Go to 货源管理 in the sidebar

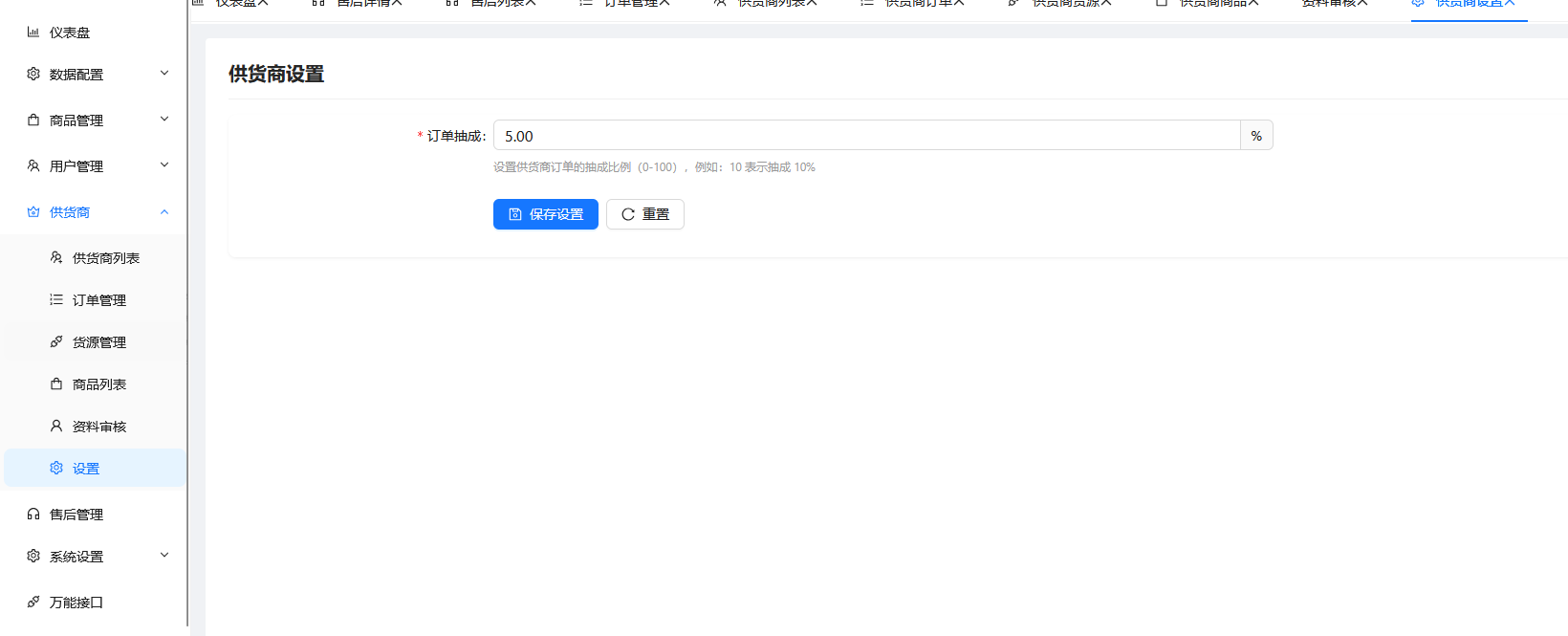pyautogui.click(x=98, y=342)
